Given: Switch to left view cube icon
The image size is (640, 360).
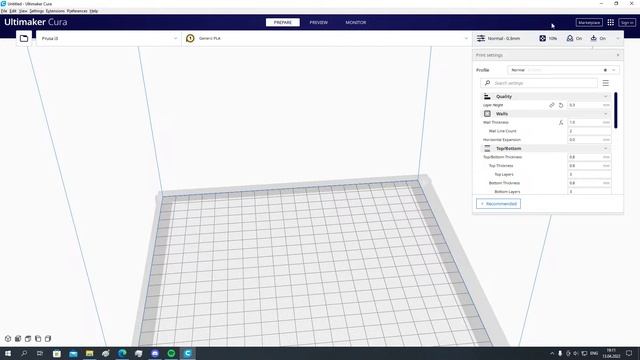Looking at the screenshot, I should coord(38,339).
